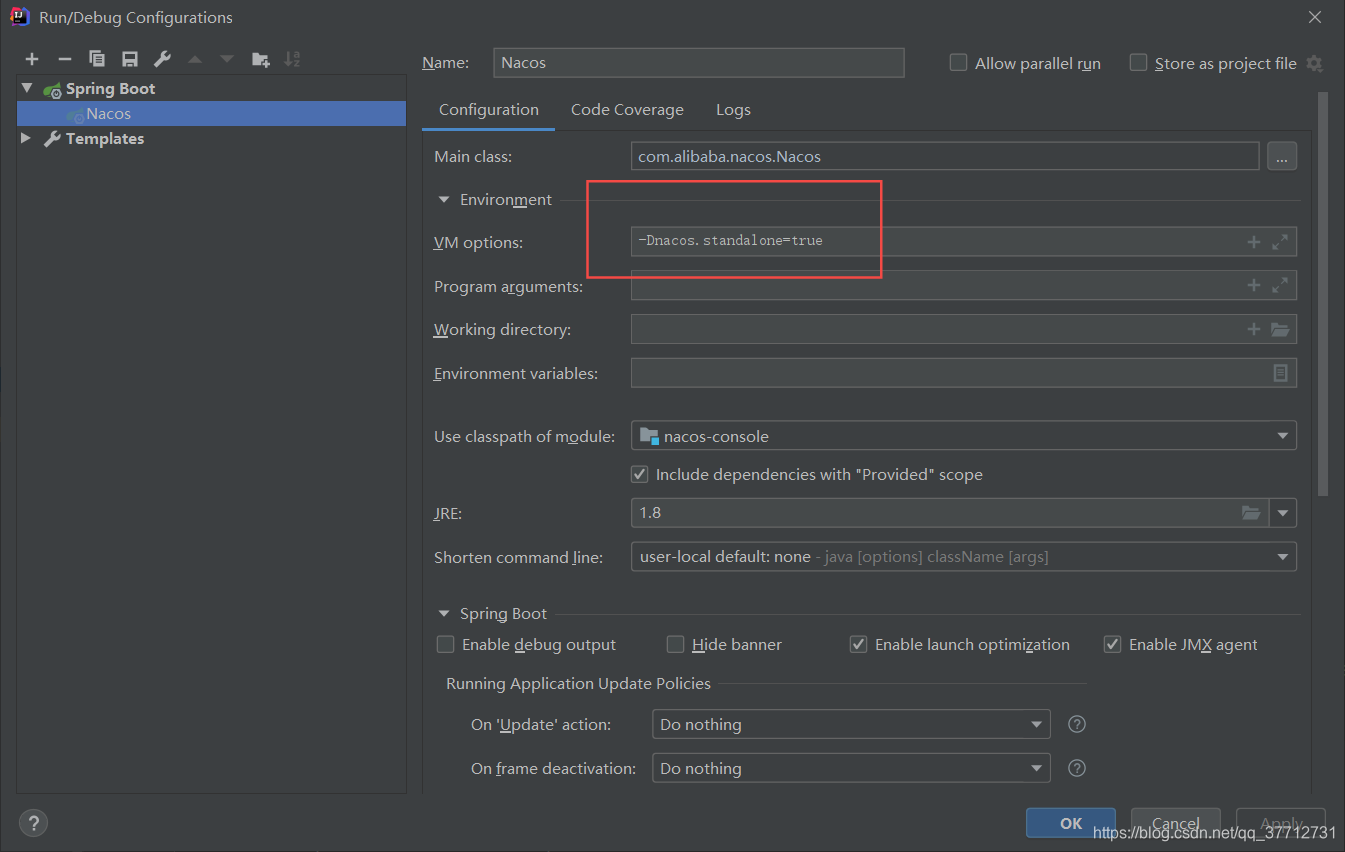Click the Name input field
Screen dimensions: 1345x852
coord(699,62)
